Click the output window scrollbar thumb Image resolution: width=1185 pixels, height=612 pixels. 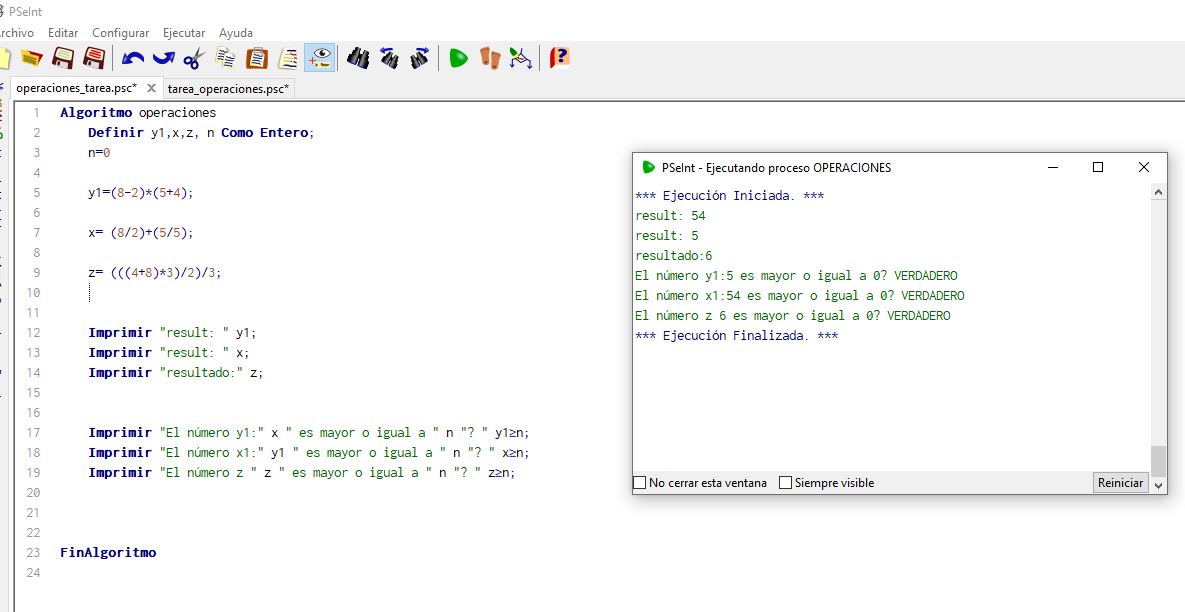(1159, 461)
